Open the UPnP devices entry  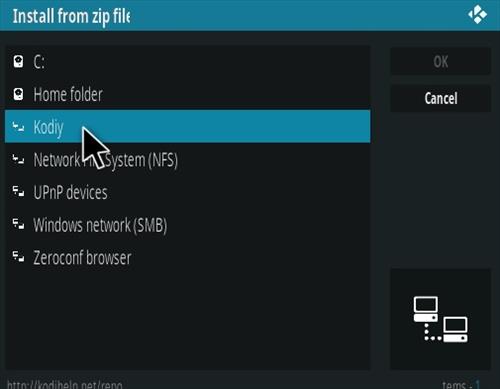[187, 192]
